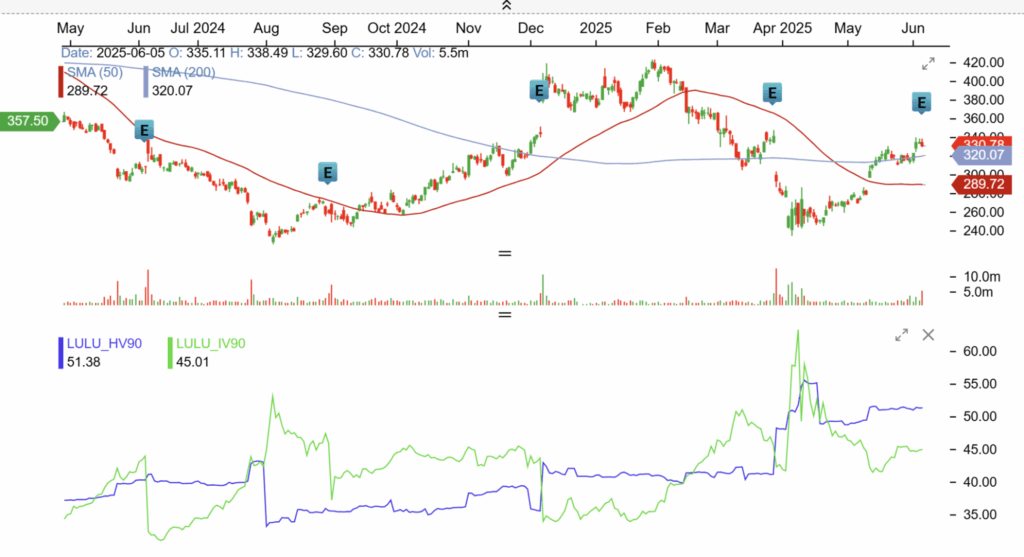
Task: Click the LULU_IV90 legend label
Action: tap(211, 343)
